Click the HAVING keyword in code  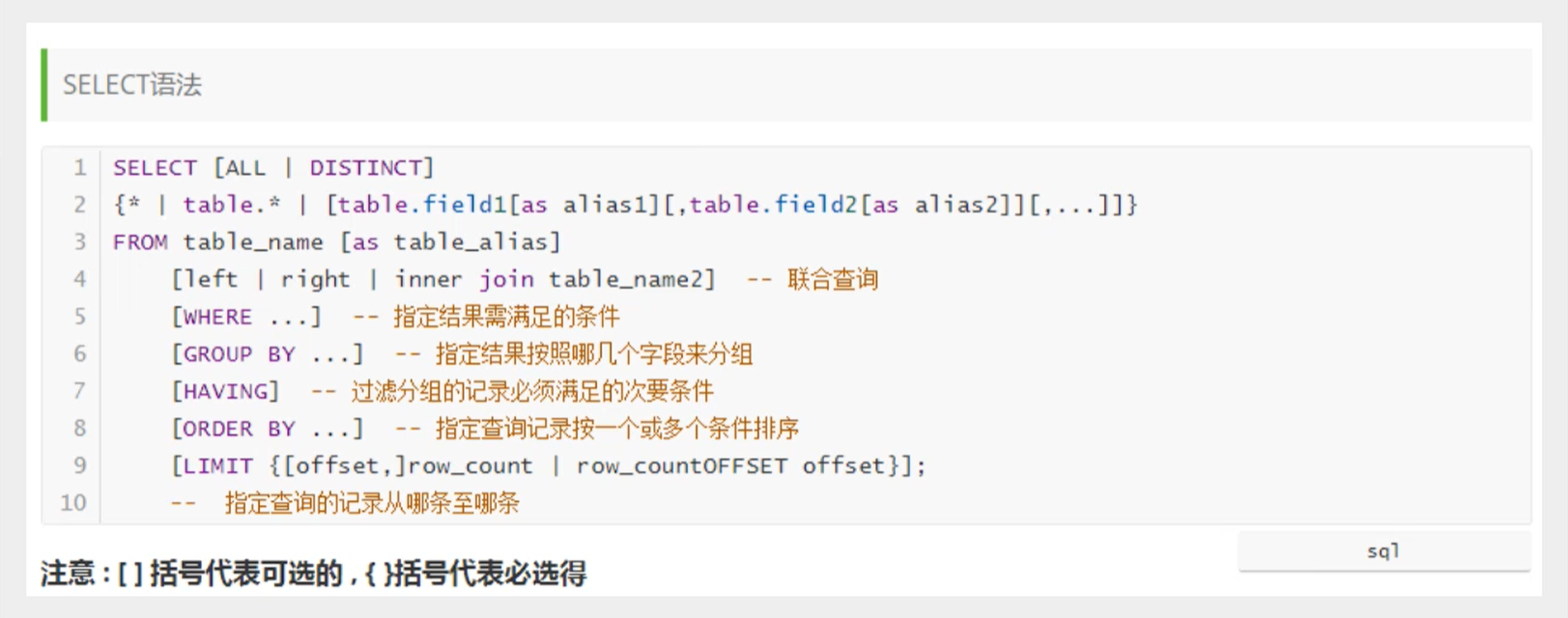(225, 392)
